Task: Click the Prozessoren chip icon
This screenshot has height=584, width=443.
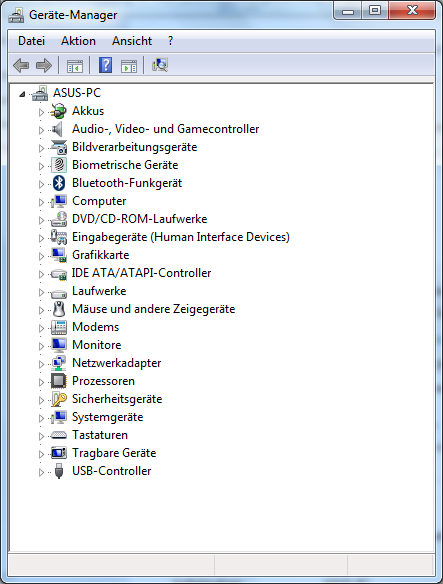Action: [59, 381]
